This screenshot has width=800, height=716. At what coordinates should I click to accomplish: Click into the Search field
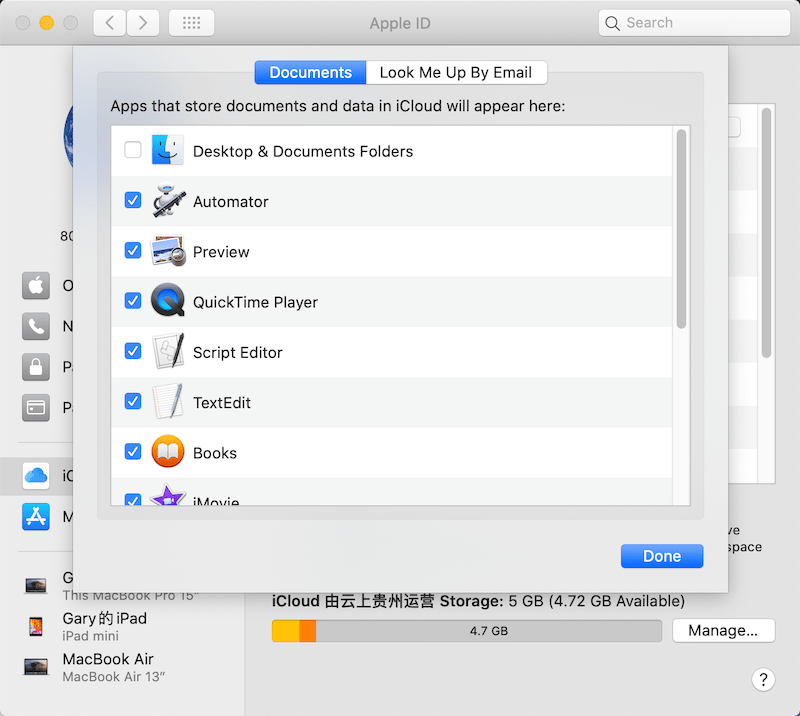pyautogui.click(x=694, y=23)
